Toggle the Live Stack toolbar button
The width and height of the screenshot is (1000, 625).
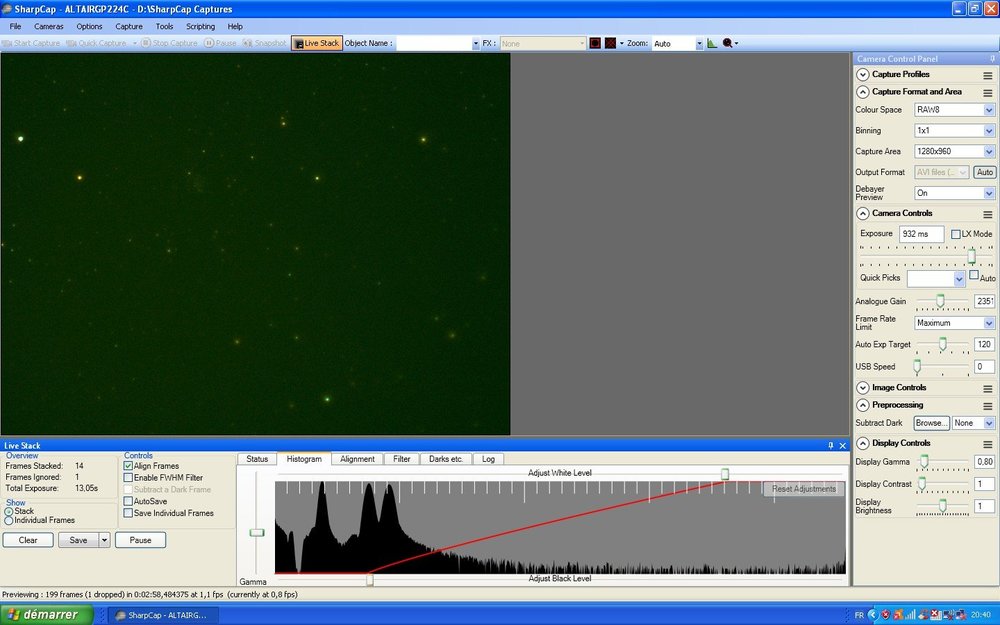point(316,44)
